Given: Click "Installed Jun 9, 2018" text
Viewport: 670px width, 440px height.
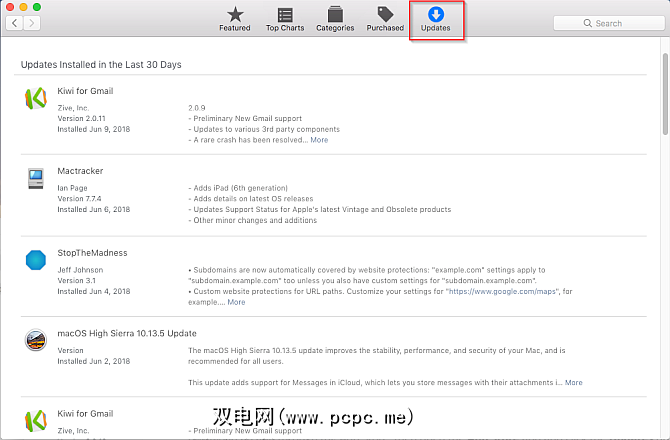Looking at the screenshot, I should [x=94, y=129].
